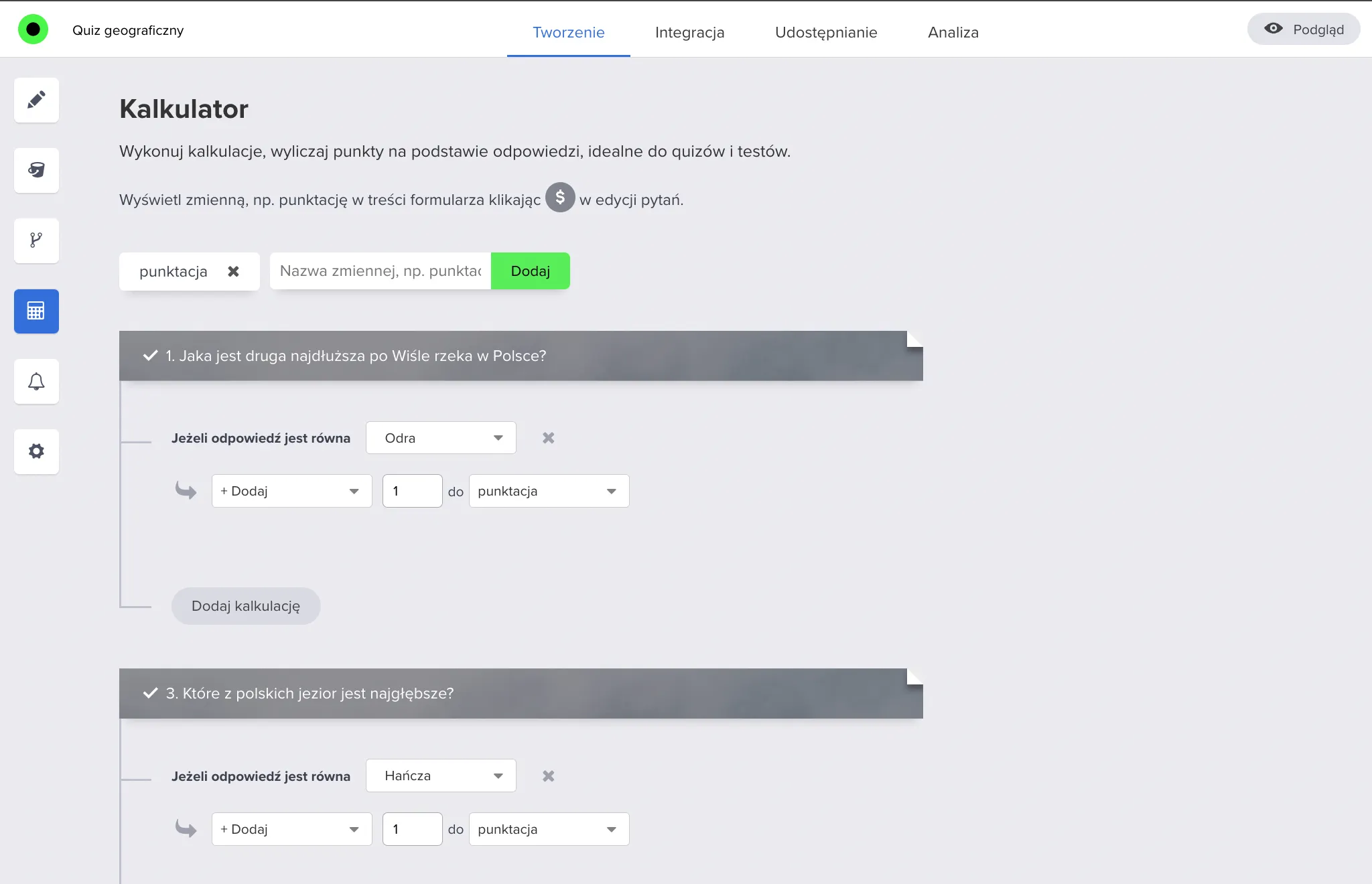Click the points value field in question 3
1372x884 pixels.
click(x=412, y=829)
